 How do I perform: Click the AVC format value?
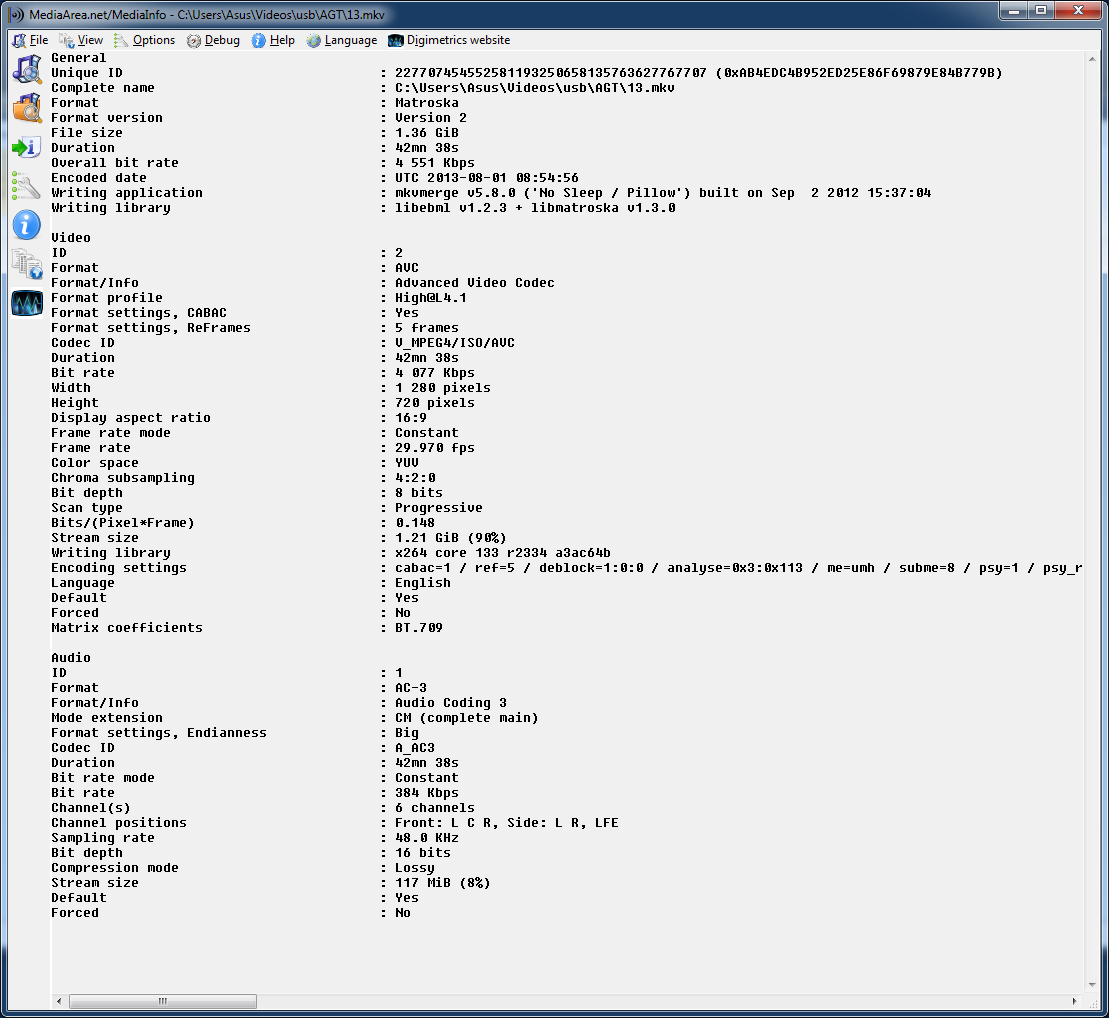coord(407,268)
